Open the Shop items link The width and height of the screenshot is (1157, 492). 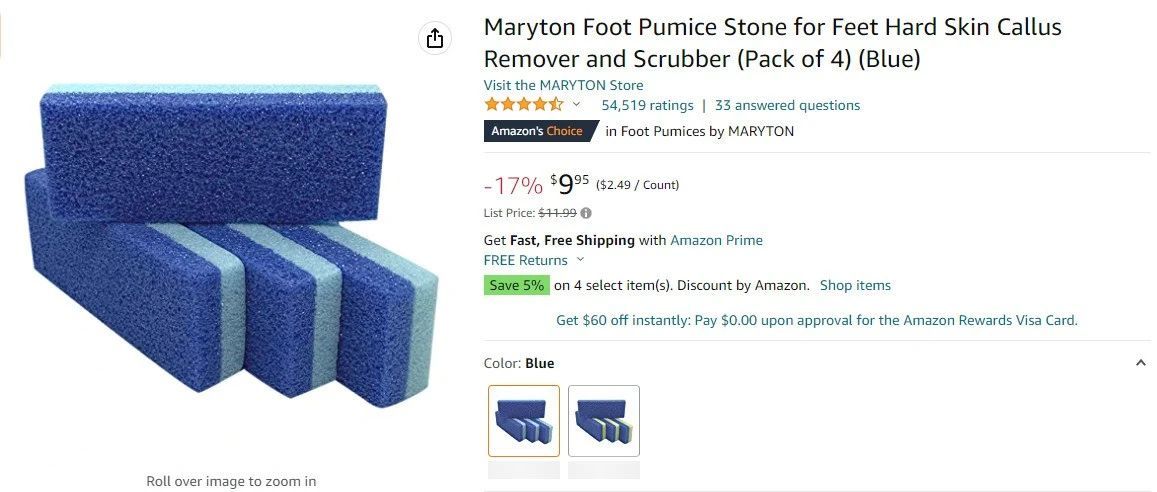tap(855, 285)
